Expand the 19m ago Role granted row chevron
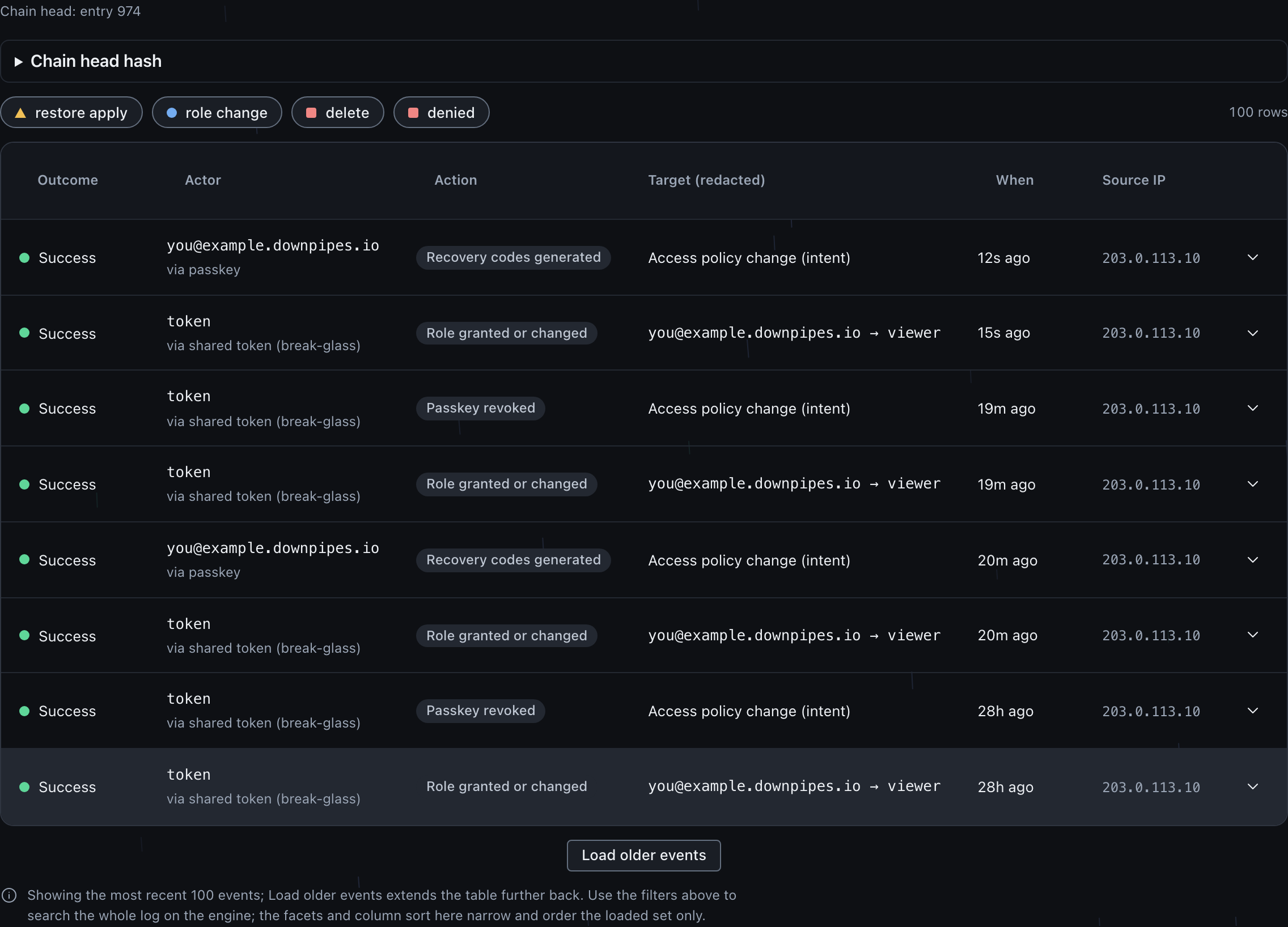 (1253, 484)
